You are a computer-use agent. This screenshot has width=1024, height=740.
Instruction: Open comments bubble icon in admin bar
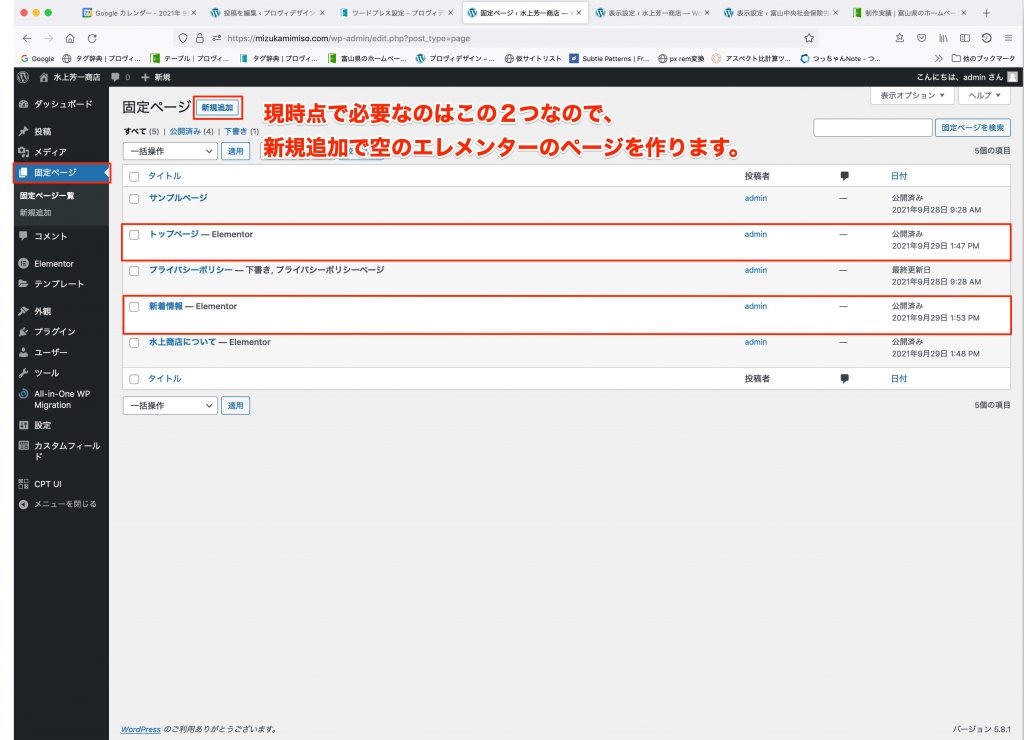116,77
